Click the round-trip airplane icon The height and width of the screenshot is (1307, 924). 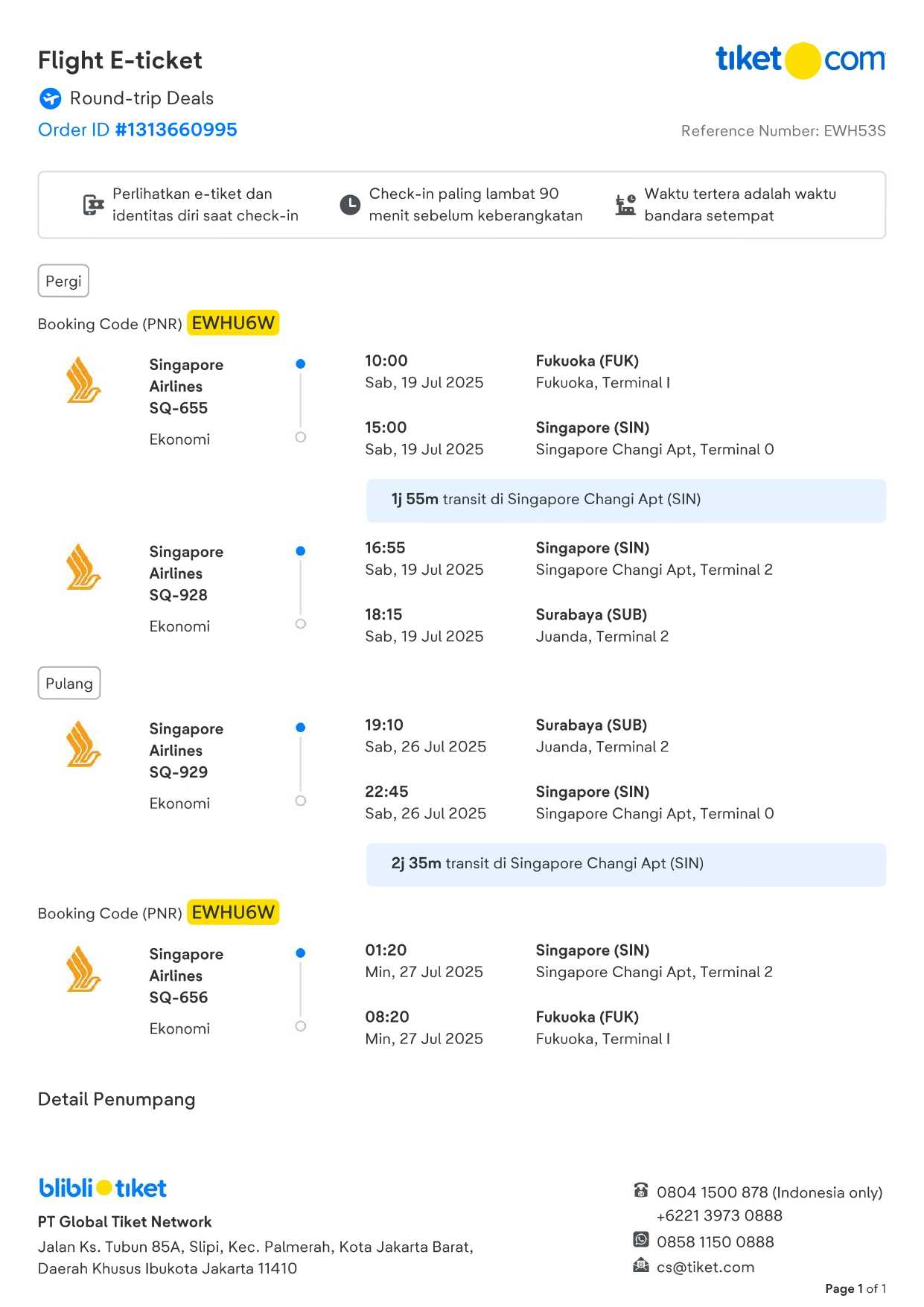(x=51, y=98)
